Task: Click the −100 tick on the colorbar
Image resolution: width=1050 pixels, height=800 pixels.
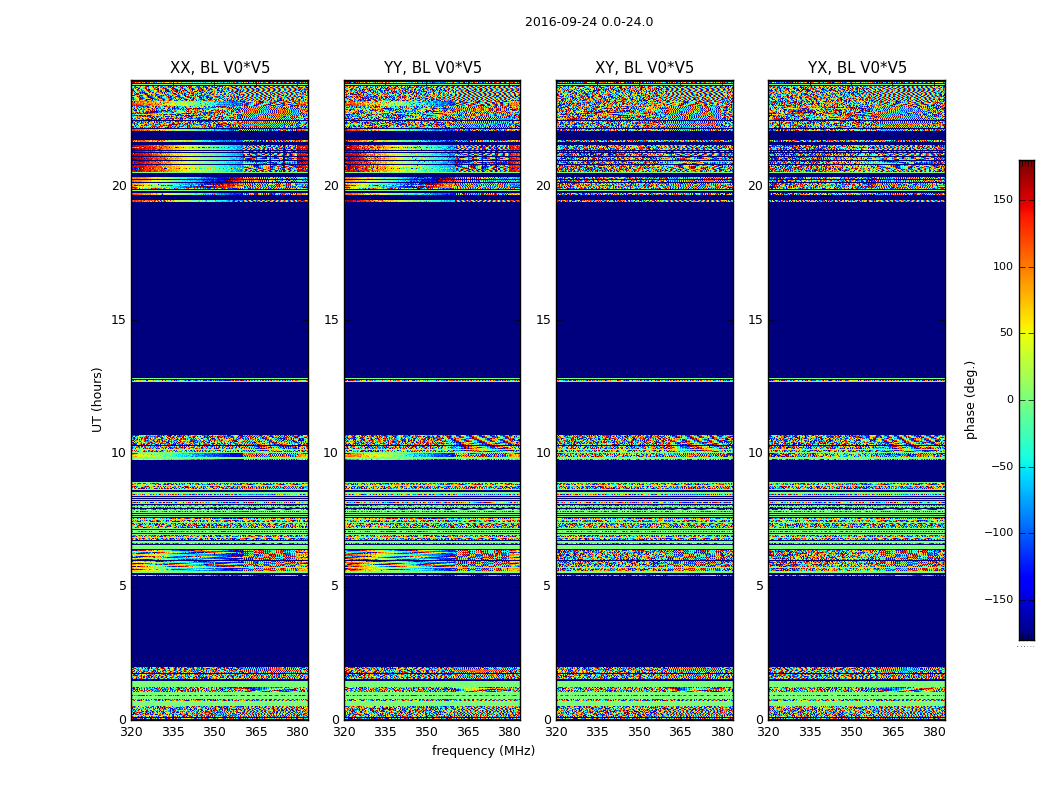Action: [998, 532]
